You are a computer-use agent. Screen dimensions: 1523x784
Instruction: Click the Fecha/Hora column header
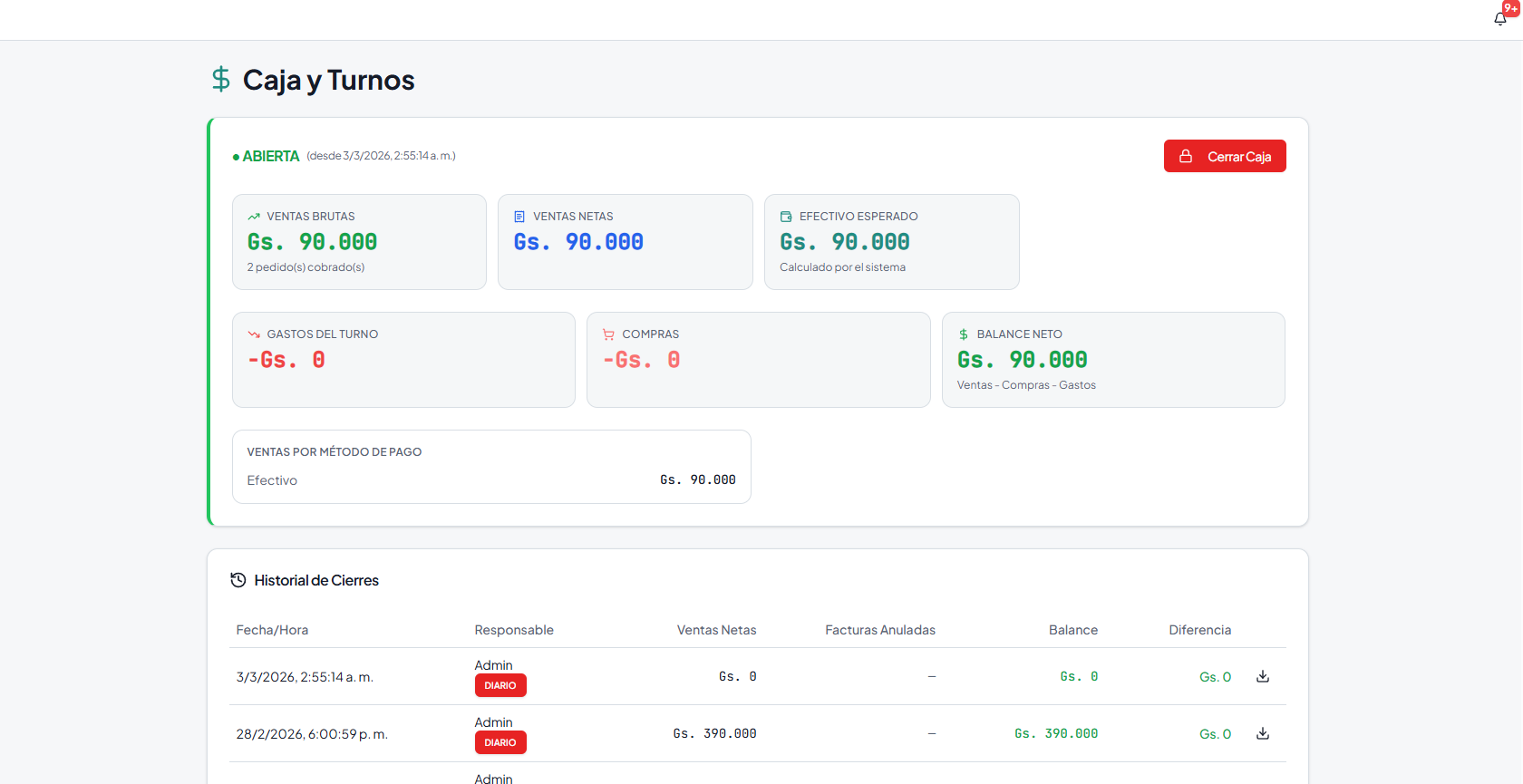tap(272, 630)
